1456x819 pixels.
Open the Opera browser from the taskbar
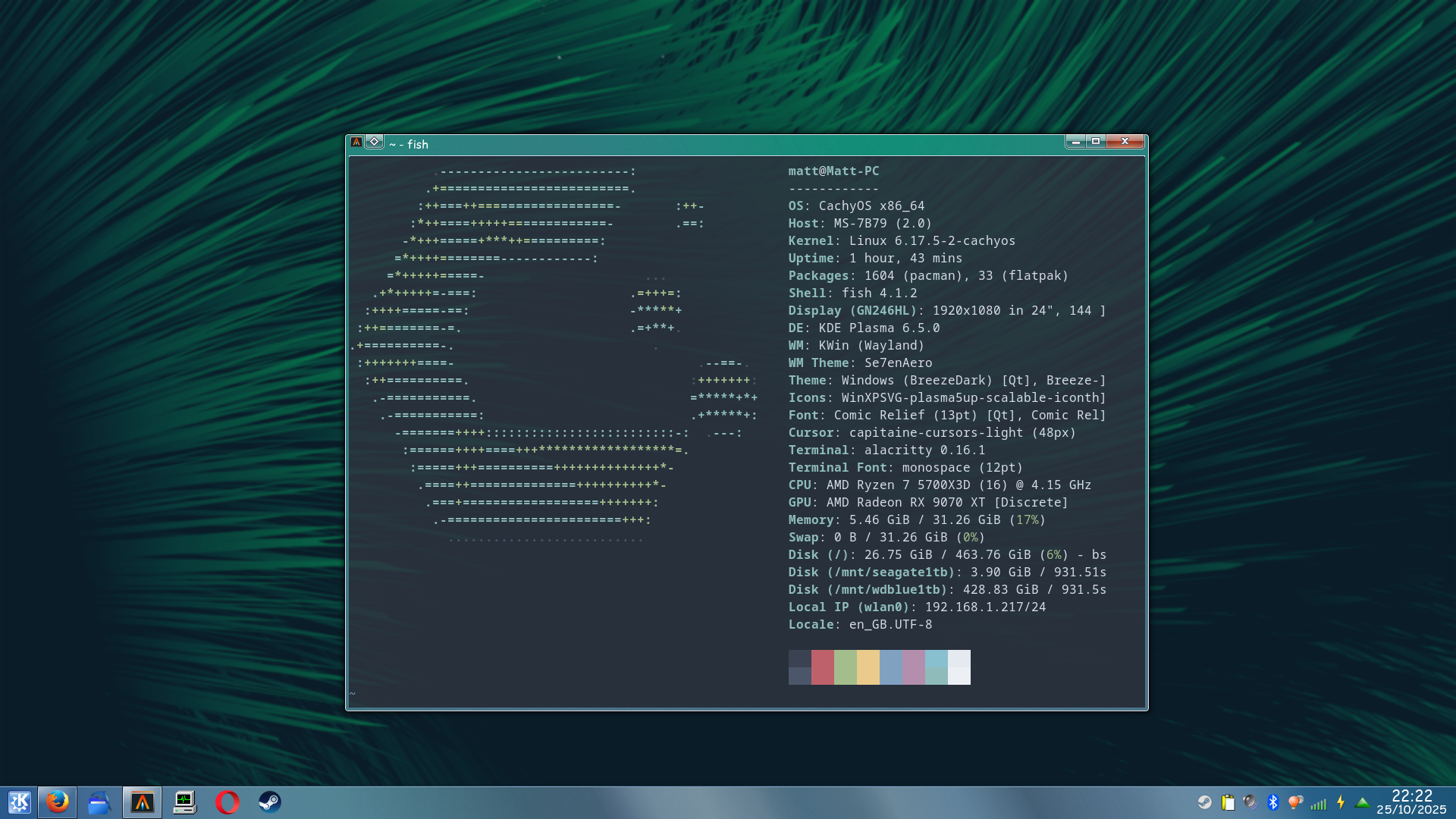coord(227,802)
